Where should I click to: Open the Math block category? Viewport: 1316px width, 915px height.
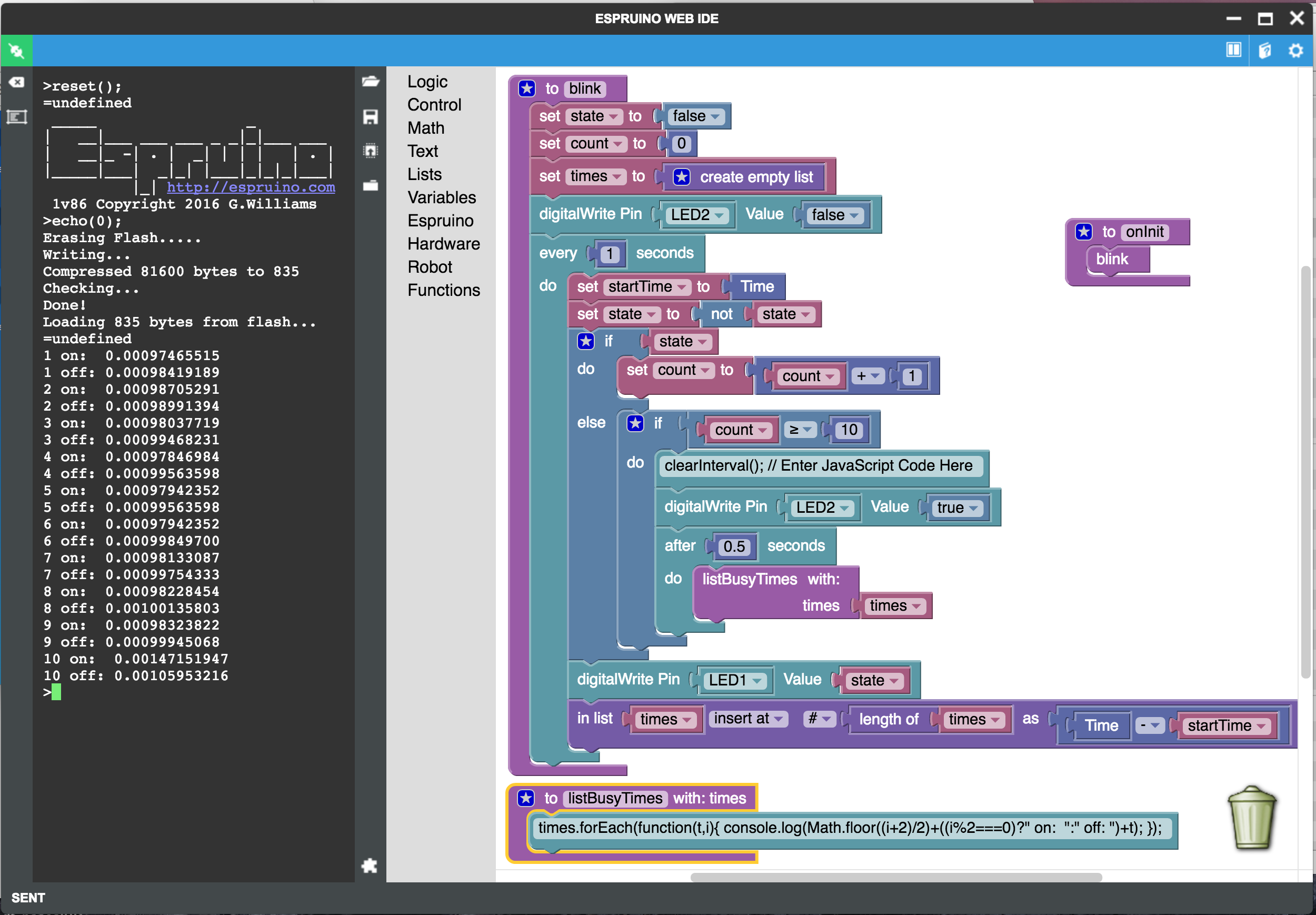[425, 128]
